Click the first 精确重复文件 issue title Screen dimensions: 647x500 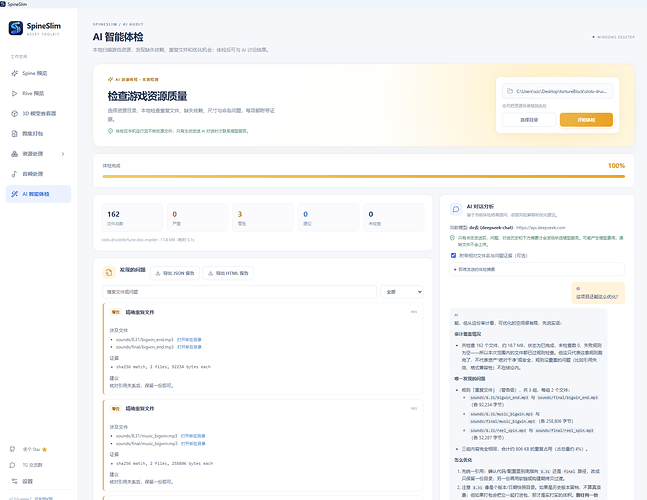[140, 312]
